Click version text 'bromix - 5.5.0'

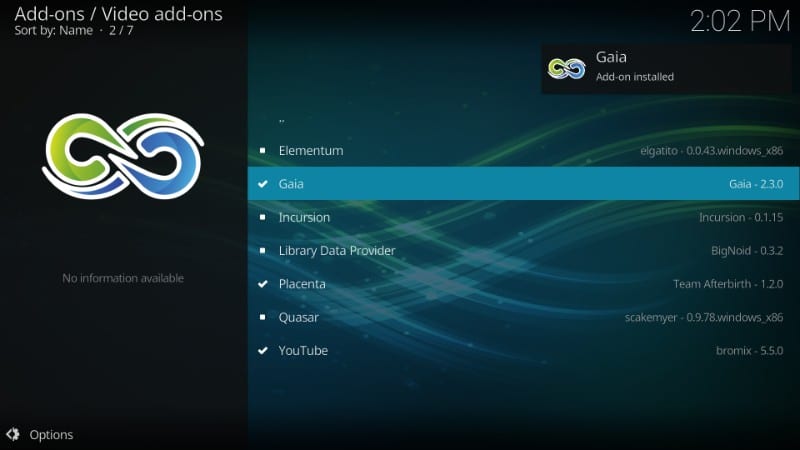point(749,351)
